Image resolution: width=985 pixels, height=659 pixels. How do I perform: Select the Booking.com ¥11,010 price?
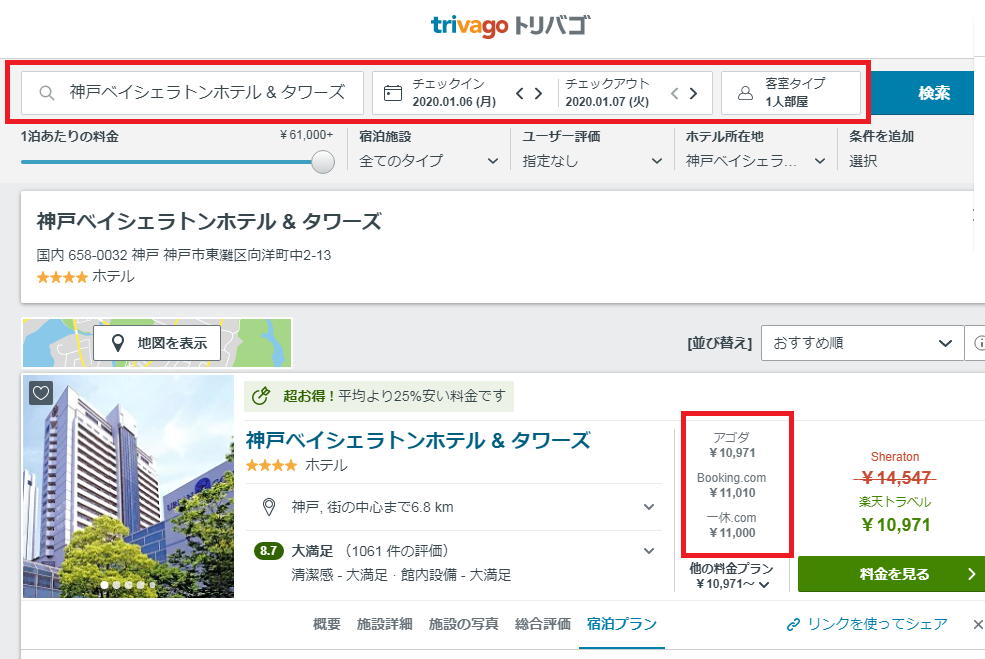tap(732, 485)
